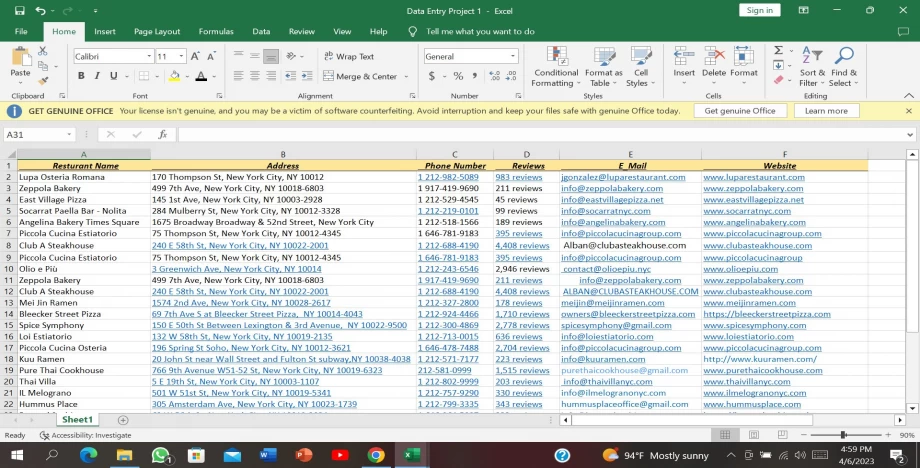The image size is (920, 468).
Task: Click the Save icon in the title bar
Action: 18,11
